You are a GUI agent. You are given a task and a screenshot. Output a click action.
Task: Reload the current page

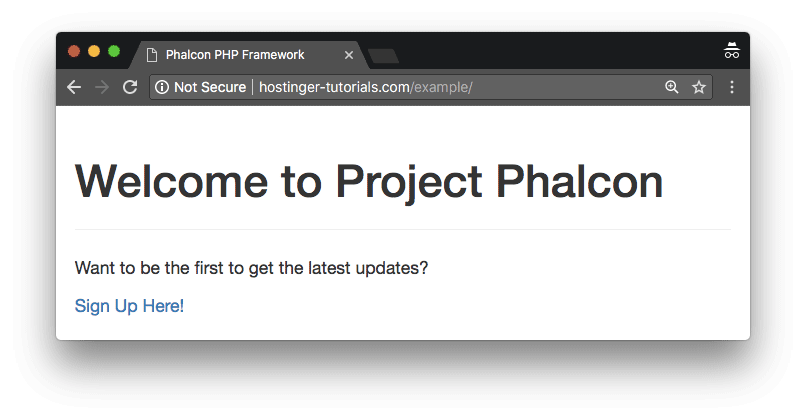pos(130,88)
